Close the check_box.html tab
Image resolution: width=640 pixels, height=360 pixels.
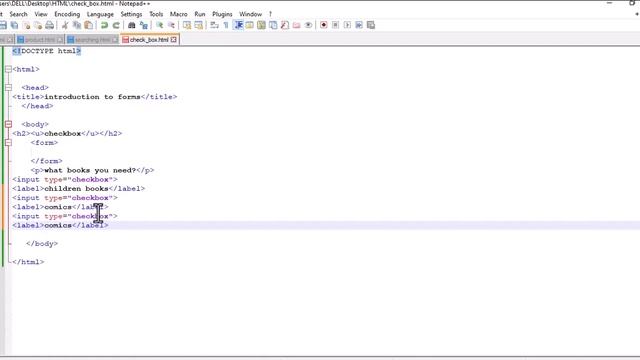click(173, 40)
